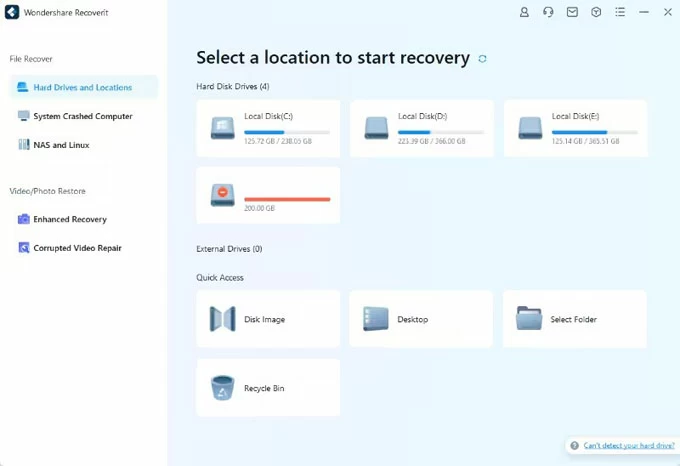Screen dimensions: 680x466
Task: Open System Crashed Computer
Action: 84,116
